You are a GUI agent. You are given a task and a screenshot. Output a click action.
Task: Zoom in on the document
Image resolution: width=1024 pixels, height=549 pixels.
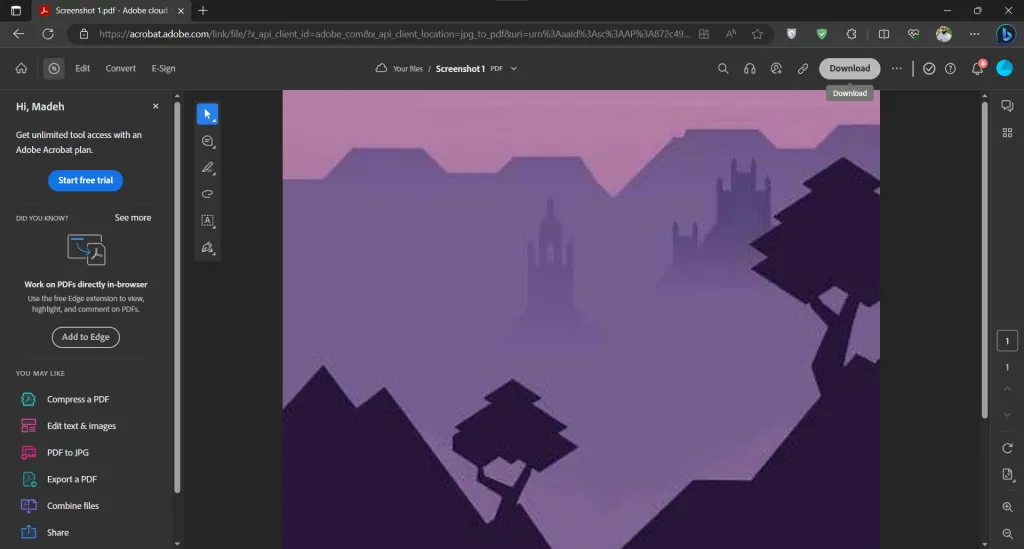[1007, 507]
